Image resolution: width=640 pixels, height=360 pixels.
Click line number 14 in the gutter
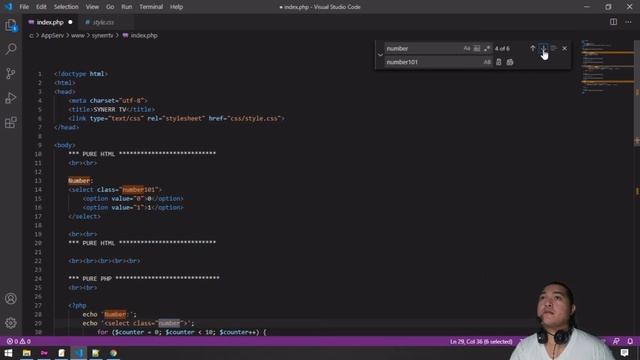(x=38, y=190)
